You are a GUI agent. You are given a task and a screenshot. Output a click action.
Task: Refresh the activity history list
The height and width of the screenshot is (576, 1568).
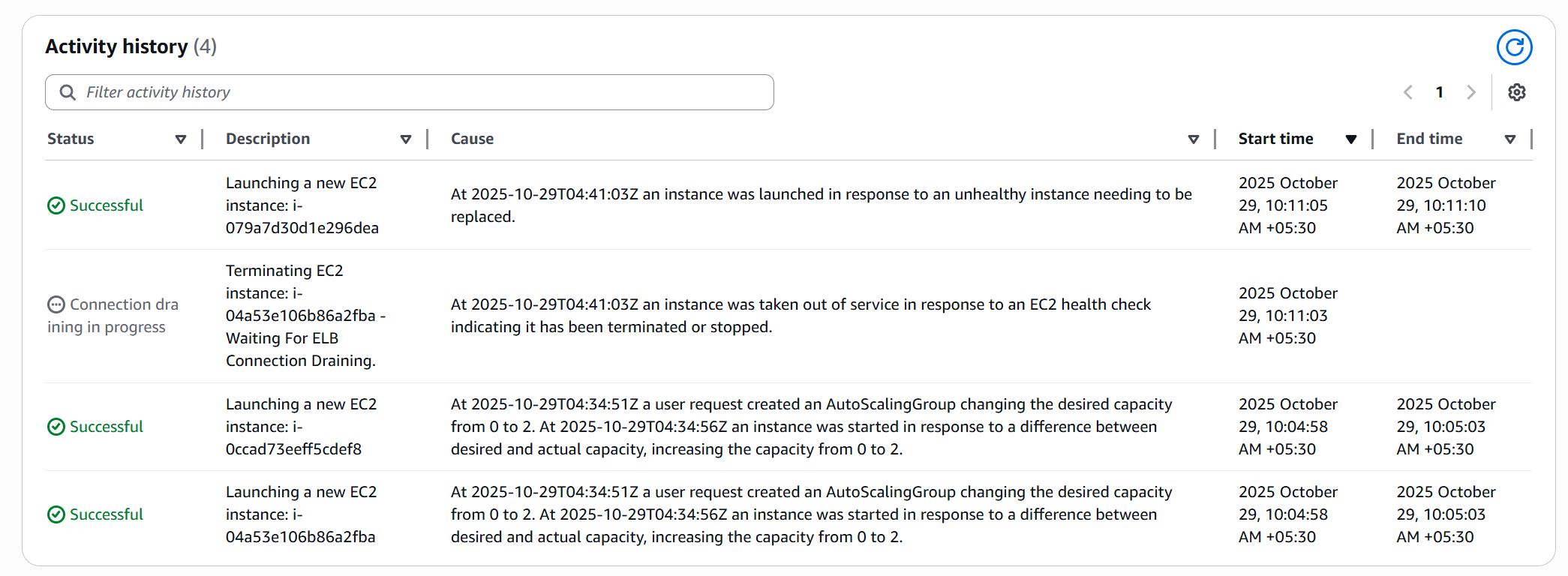[x=1514, y=48]
